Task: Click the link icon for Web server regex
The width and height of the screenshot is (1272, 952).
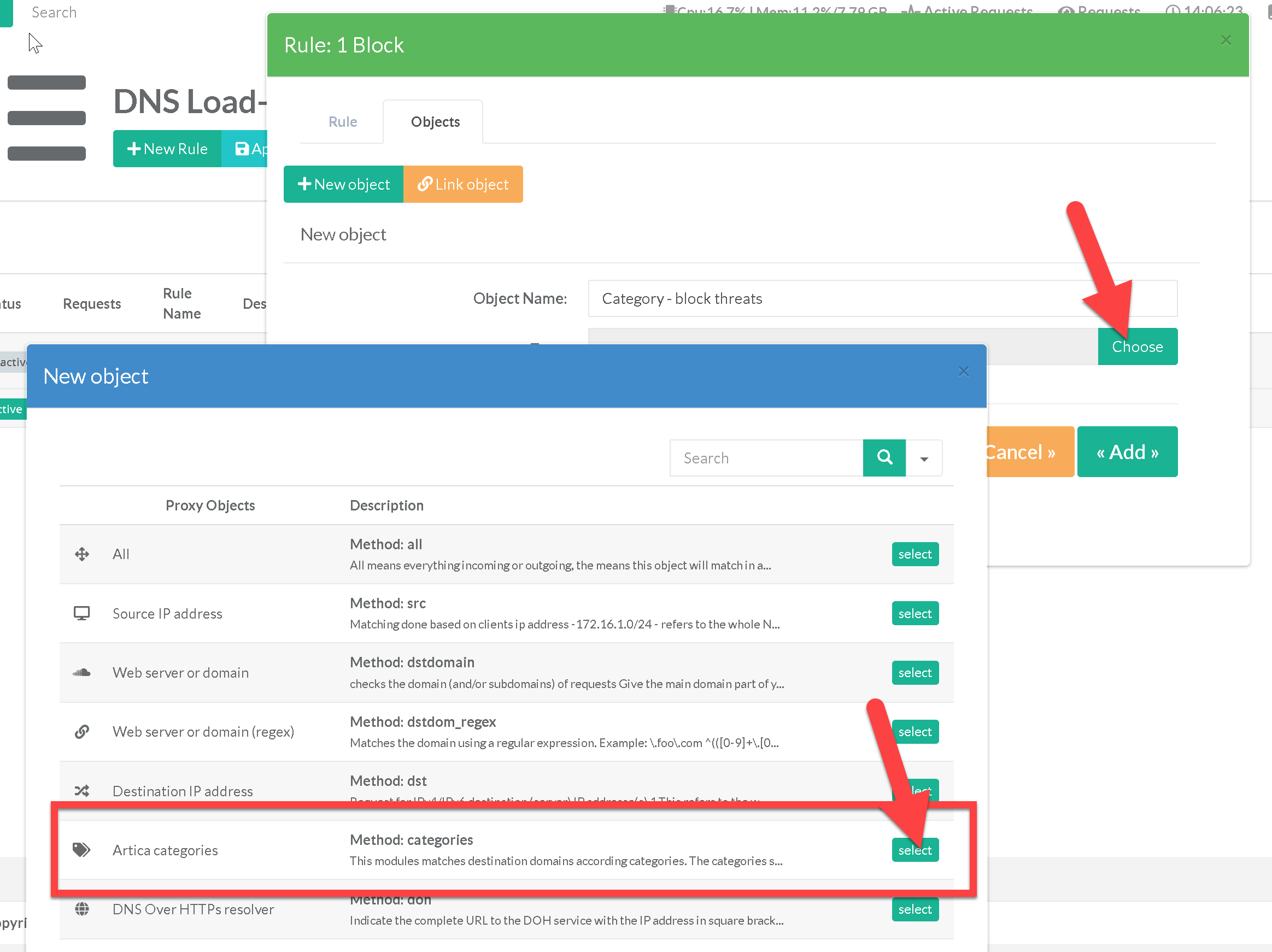Action: point(81,731)
